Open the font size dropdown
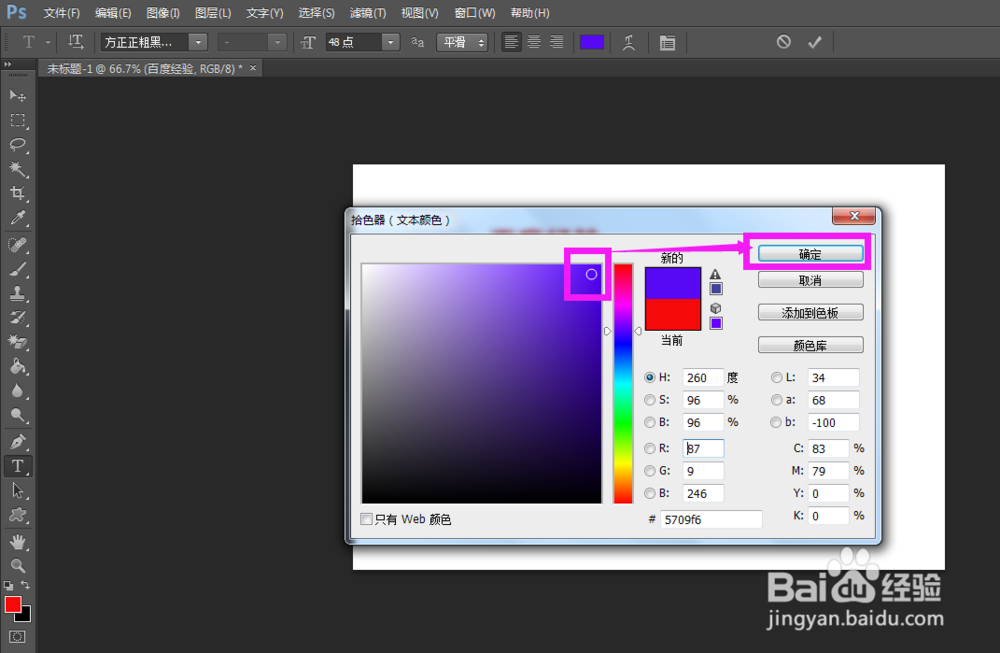 point(390,42)
